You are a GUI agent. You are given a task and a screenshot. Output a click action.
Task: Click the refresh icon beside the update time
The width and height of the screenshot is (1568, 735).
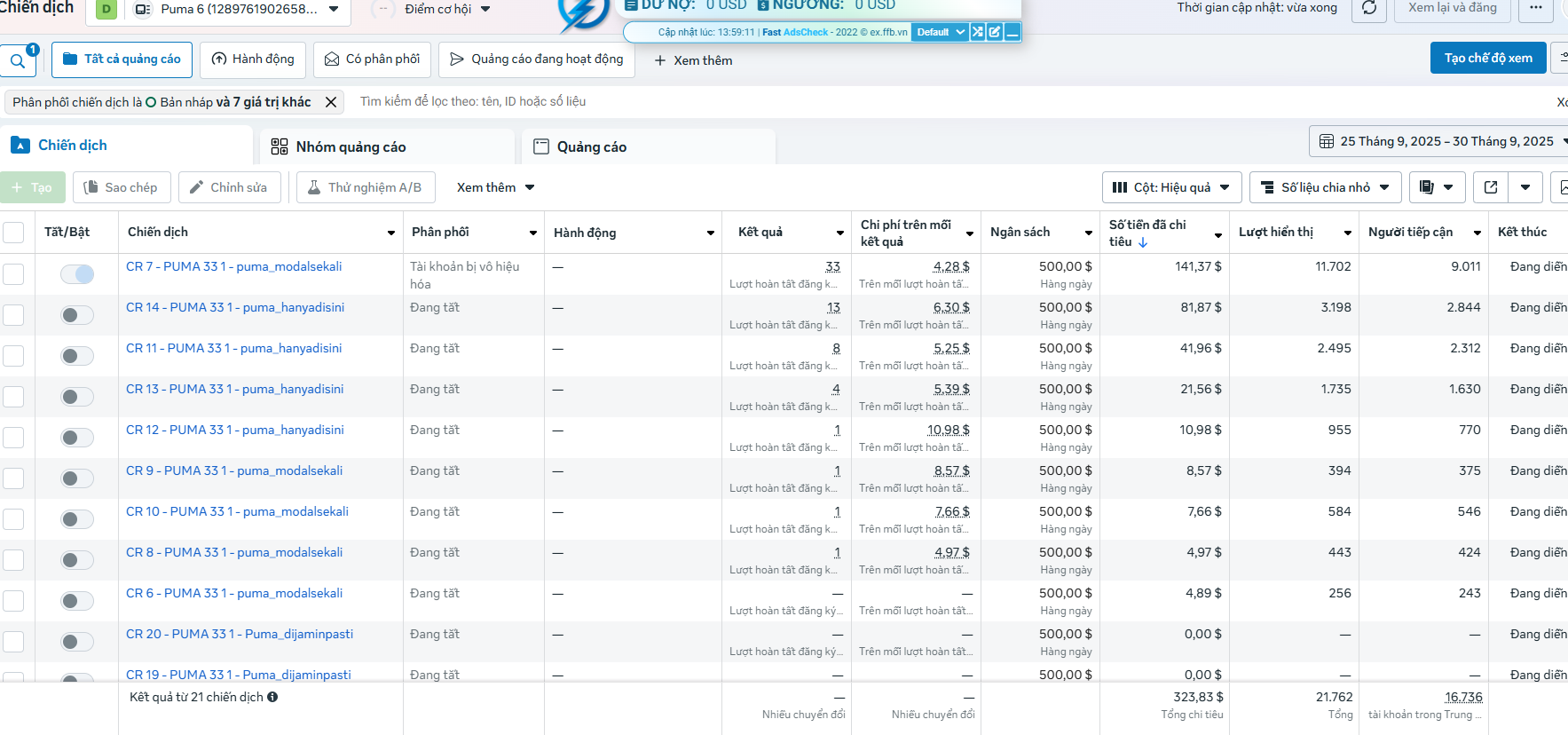tap(1369, 8)
